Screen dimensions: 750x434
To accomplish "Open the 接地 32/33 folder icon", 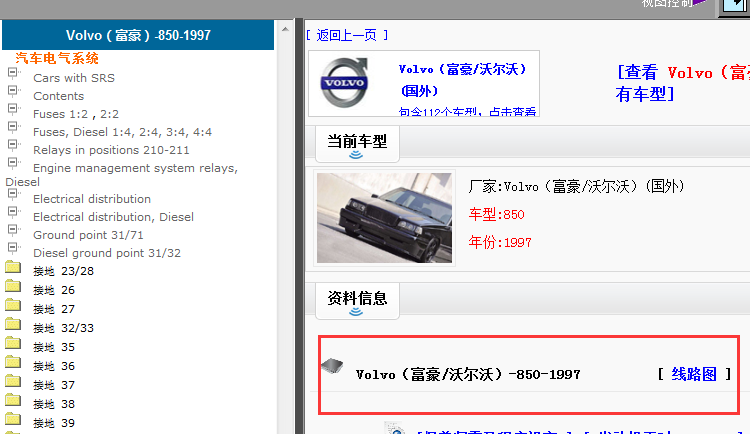I will coord(13,324).
